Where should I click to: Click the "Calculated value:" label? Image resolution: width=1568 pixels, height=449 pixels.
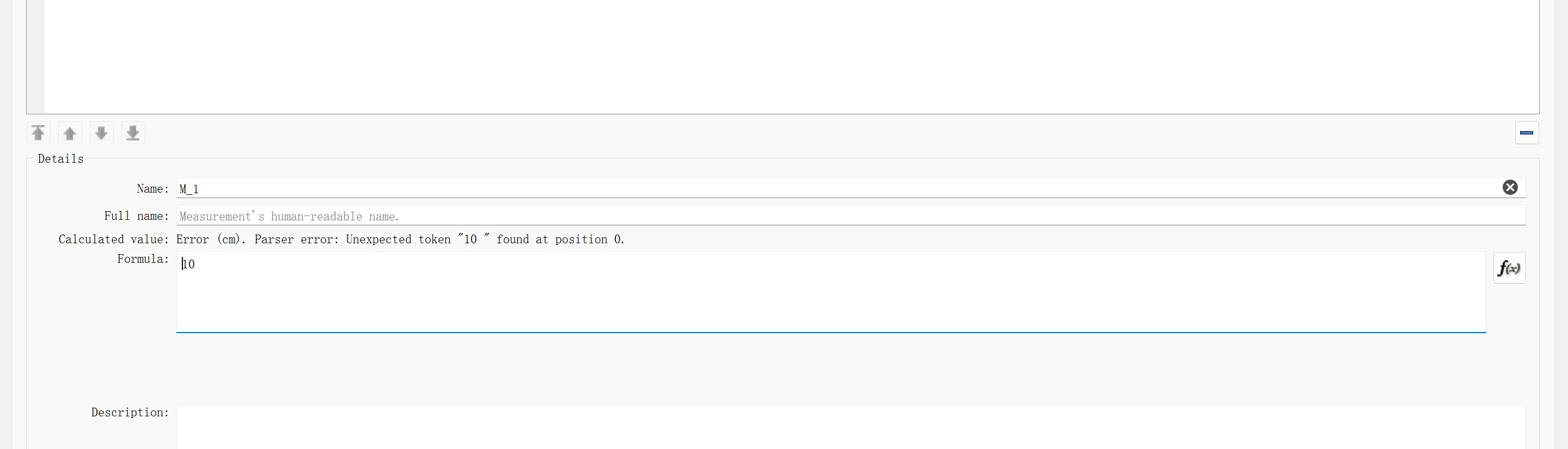[113, 239]
